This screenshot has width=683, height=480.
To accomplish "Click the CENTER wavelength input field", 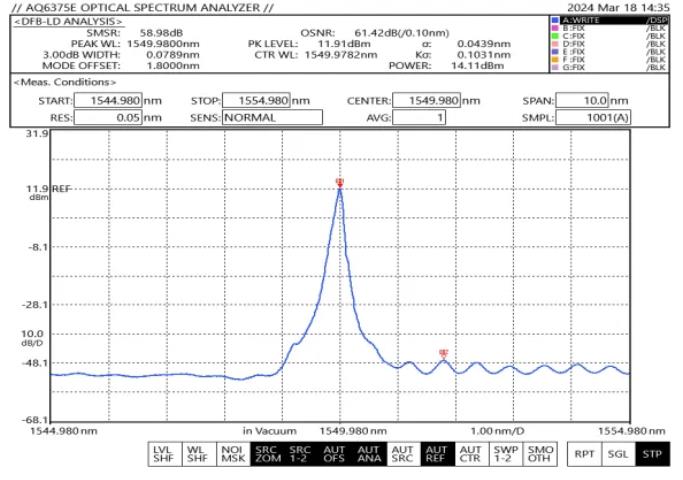I will pyautogui.click(x=432, y=101).
